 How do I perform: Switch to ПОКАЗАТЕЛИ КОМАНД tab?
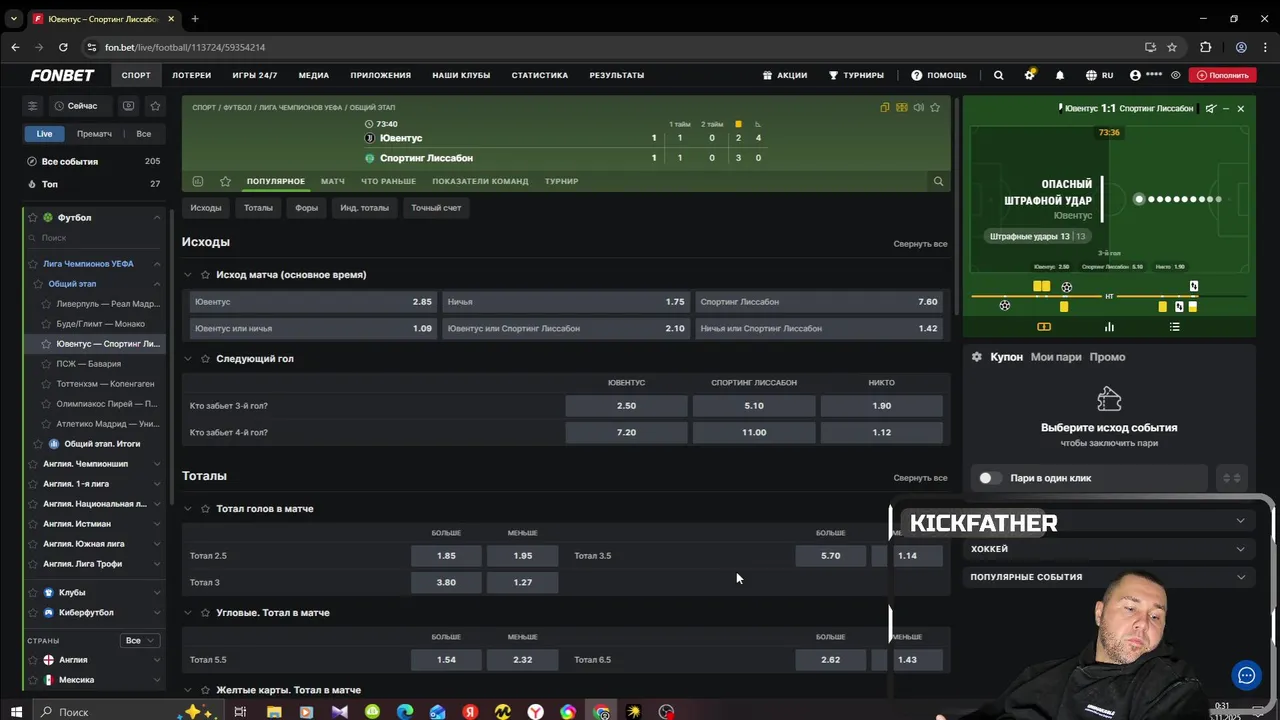480,181
